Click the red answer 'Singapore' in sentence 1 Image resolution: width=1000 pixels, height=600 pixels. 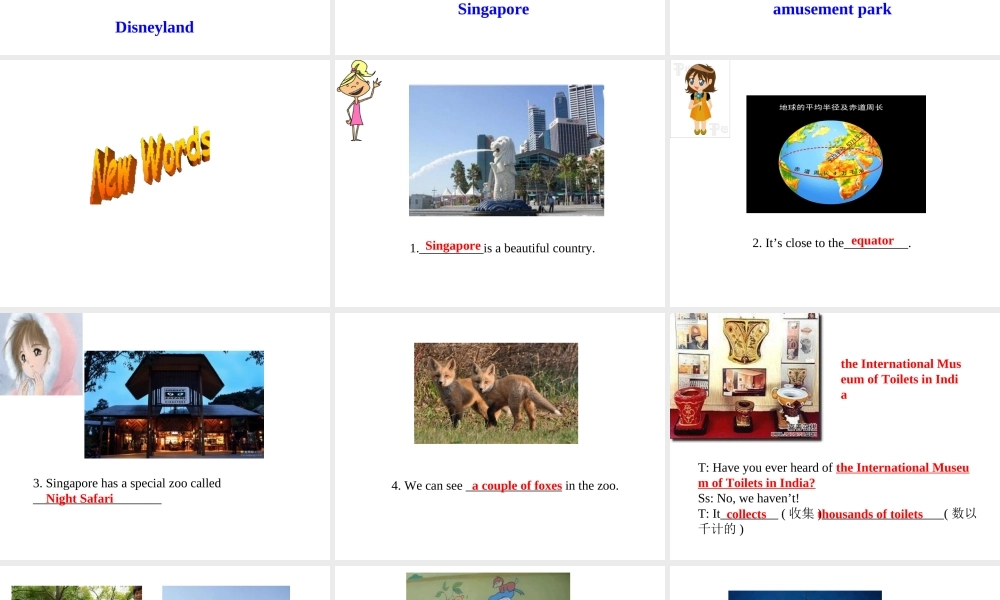[453, 246]
